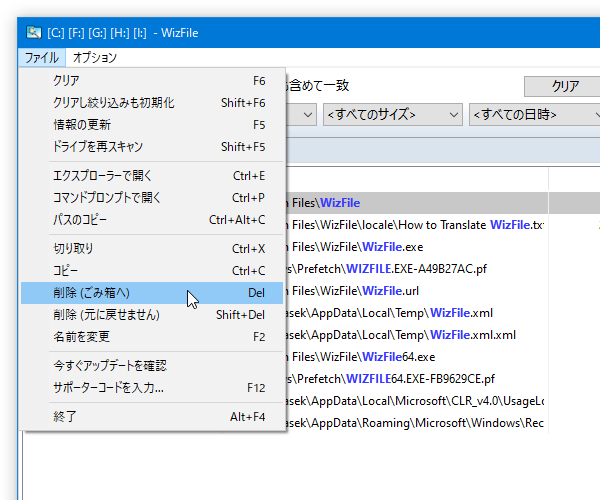Click the クリア button at top right
The width and height of the screenshot is (600, 500).
click(562, 86)
